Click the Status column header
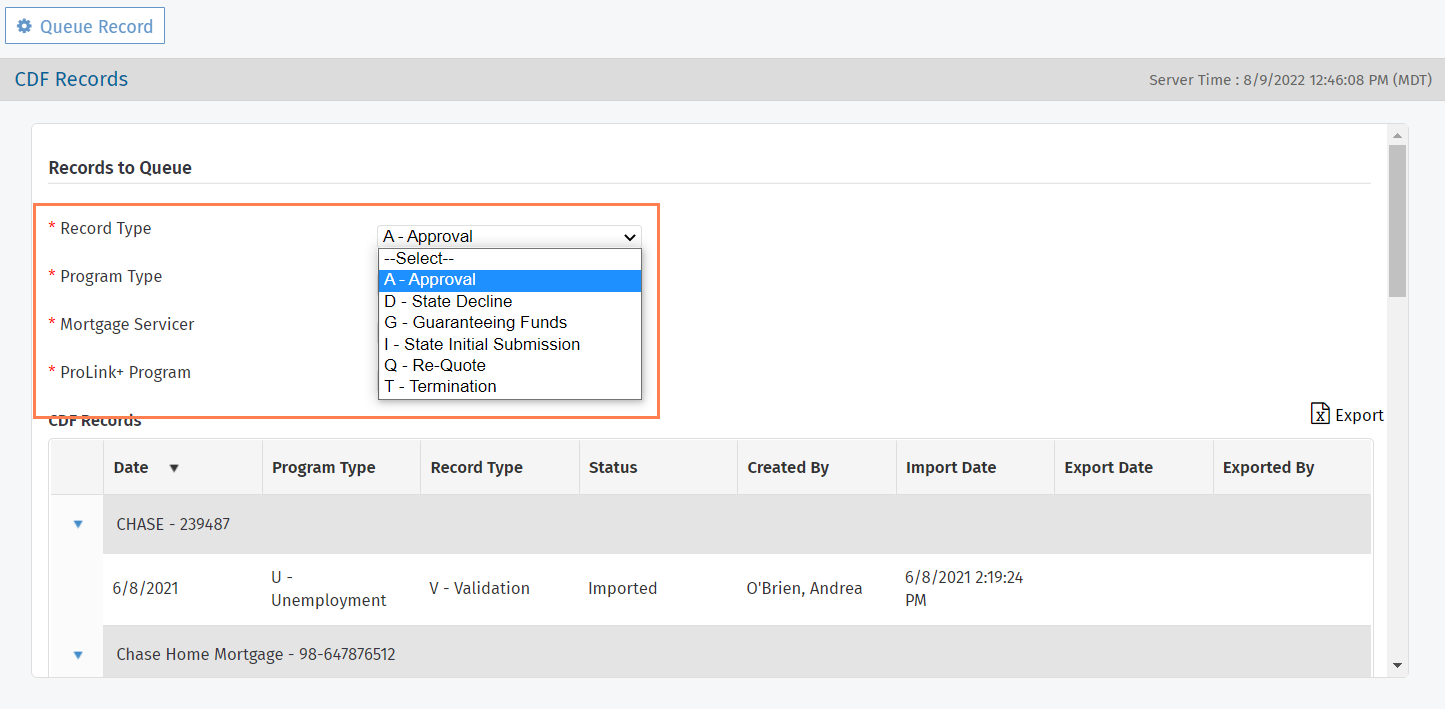This screenshot has width=1445, height=709. click(613, 468)
